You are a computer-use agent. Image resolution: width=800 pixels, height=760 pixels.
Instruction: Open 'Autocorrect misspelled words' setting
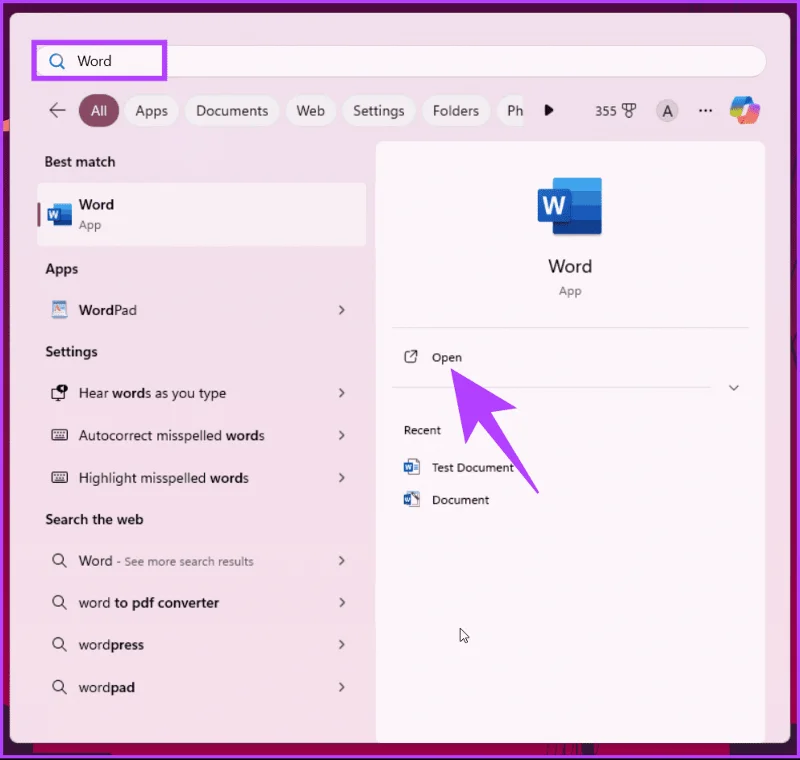click(202, 435)
